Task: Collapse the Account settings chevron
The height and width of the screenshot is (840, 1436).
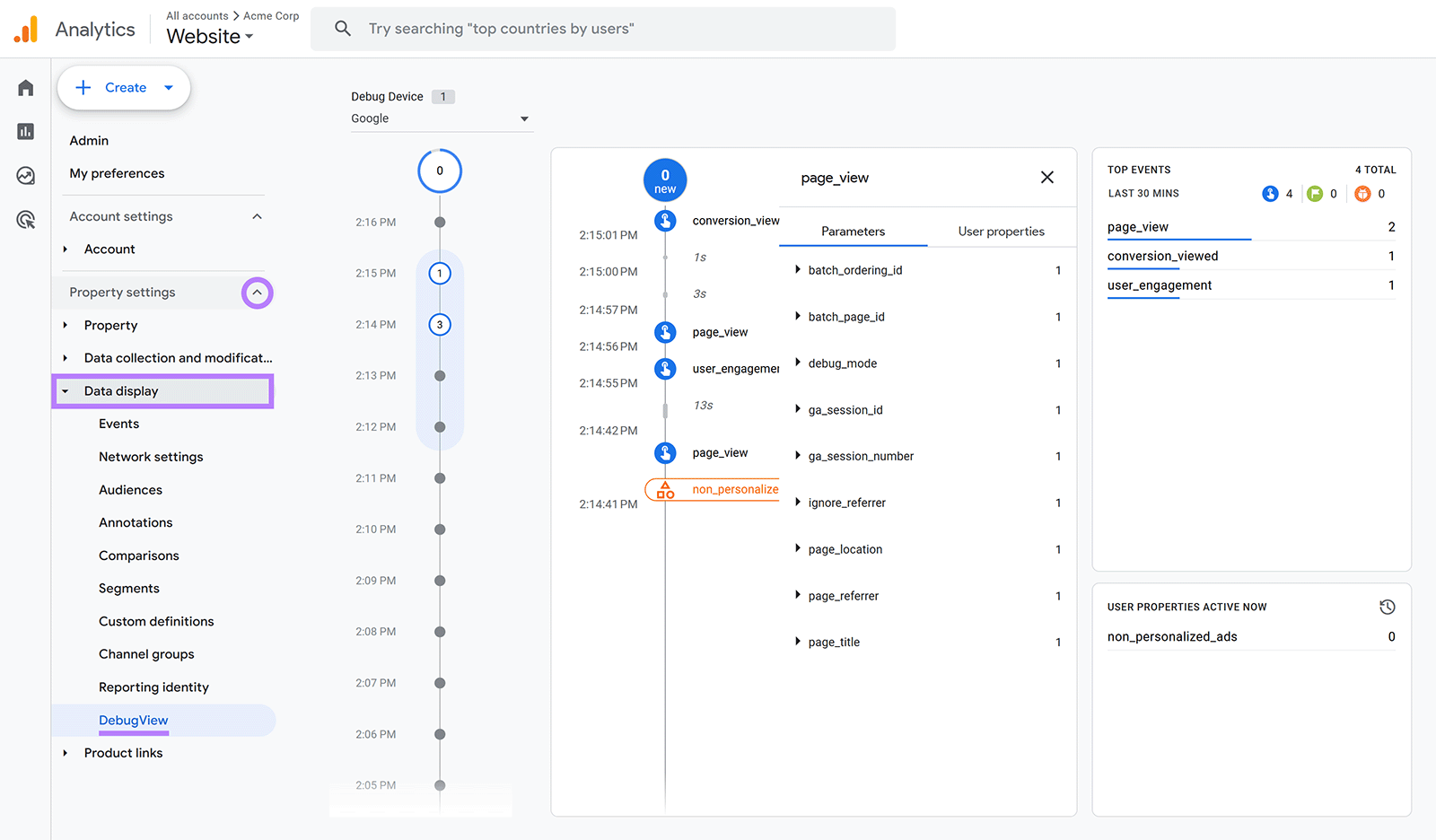Action: [x=257, y=216]
